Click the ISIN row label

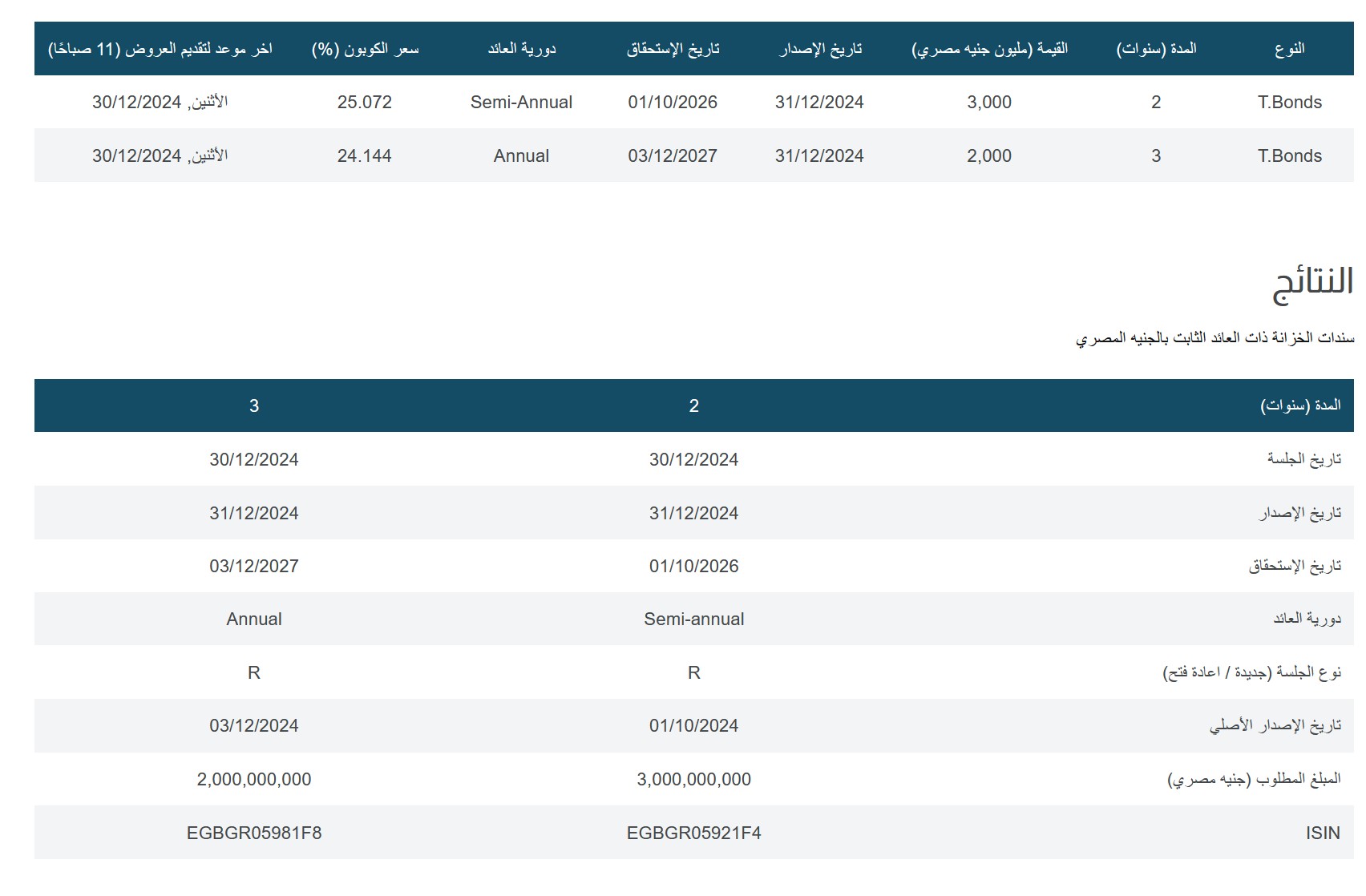pyautogui.click(x=1323, y=833)
